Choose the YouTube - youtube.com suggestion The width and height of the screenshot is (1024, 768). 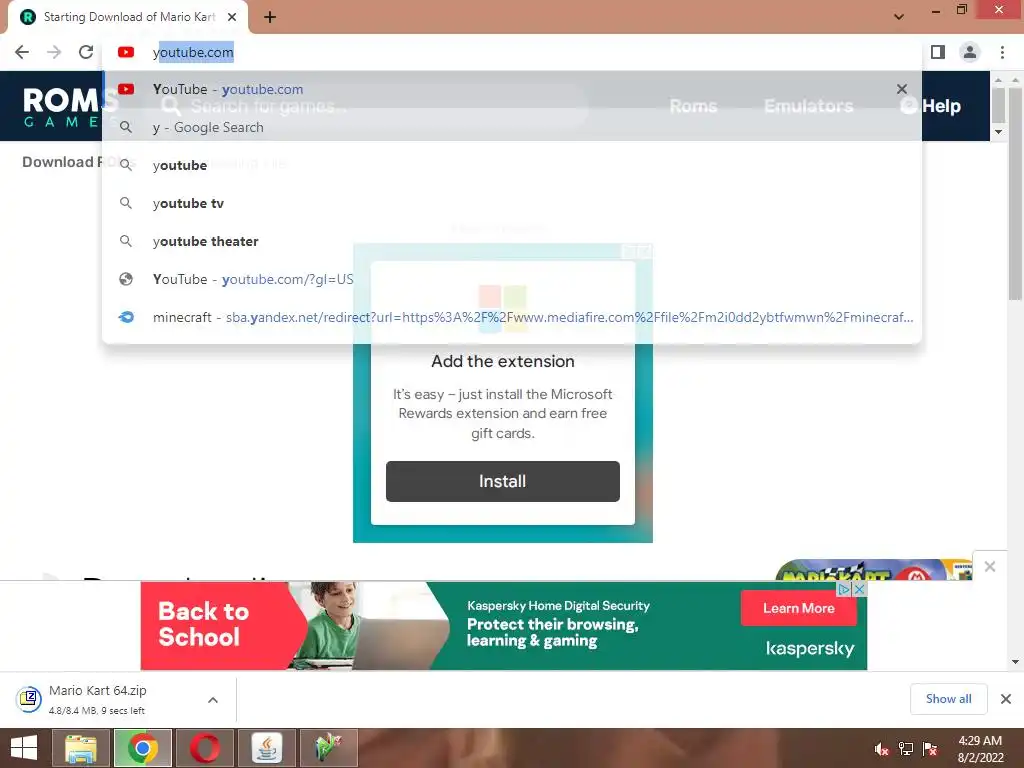512,89
